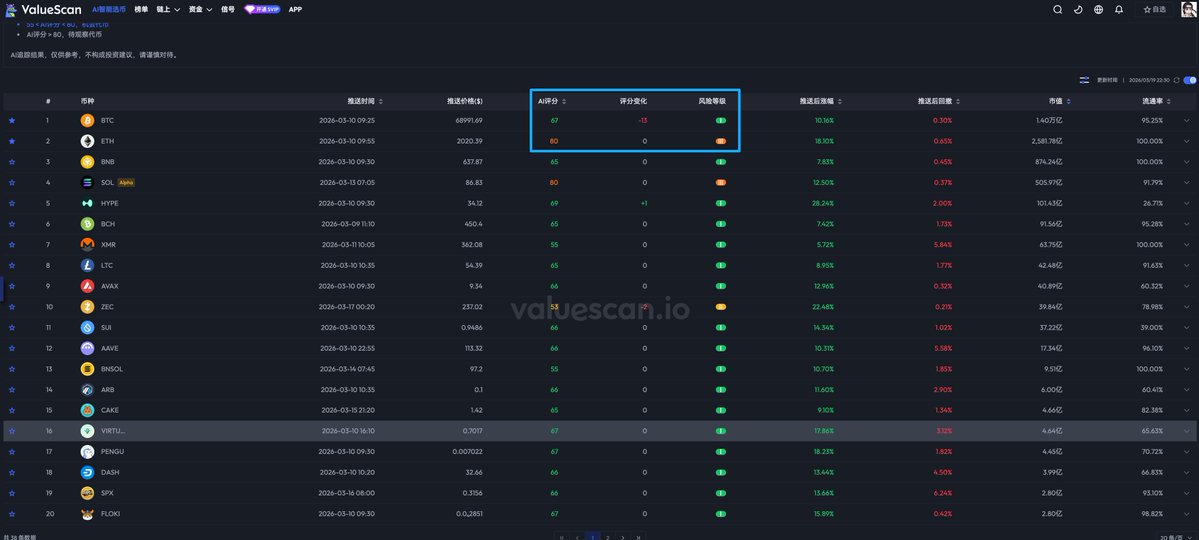The image size is (1199, 540).
Task: Toggle the auto-refresh switch
Action: tap(1190, 80)
